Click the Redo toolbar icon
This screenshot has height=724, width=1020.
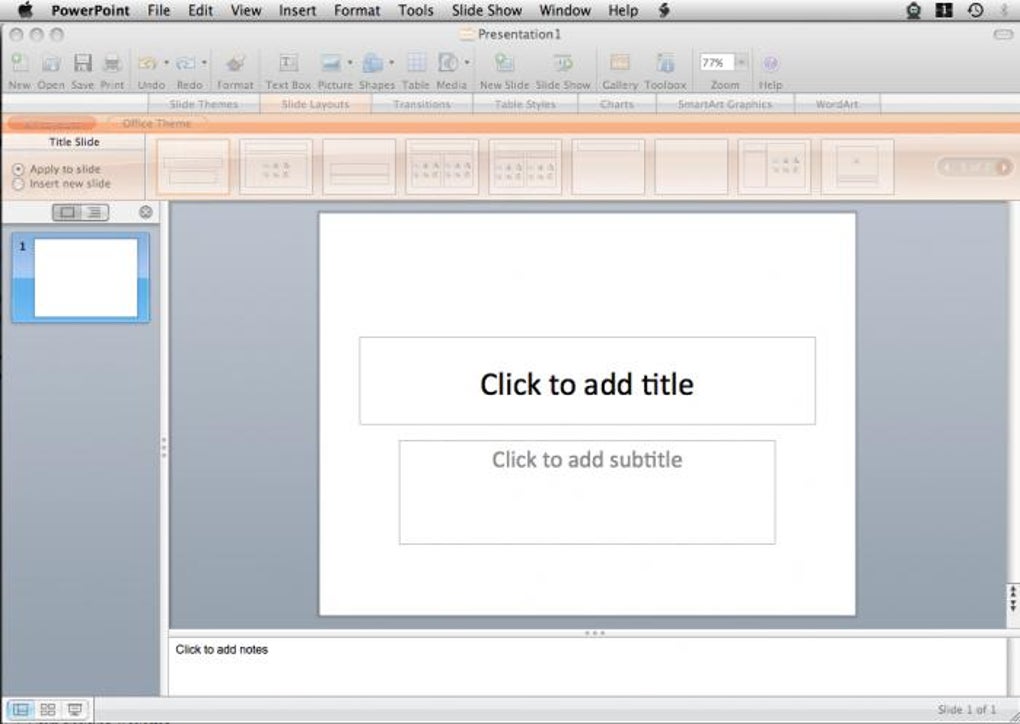click(x=186, y=63)
